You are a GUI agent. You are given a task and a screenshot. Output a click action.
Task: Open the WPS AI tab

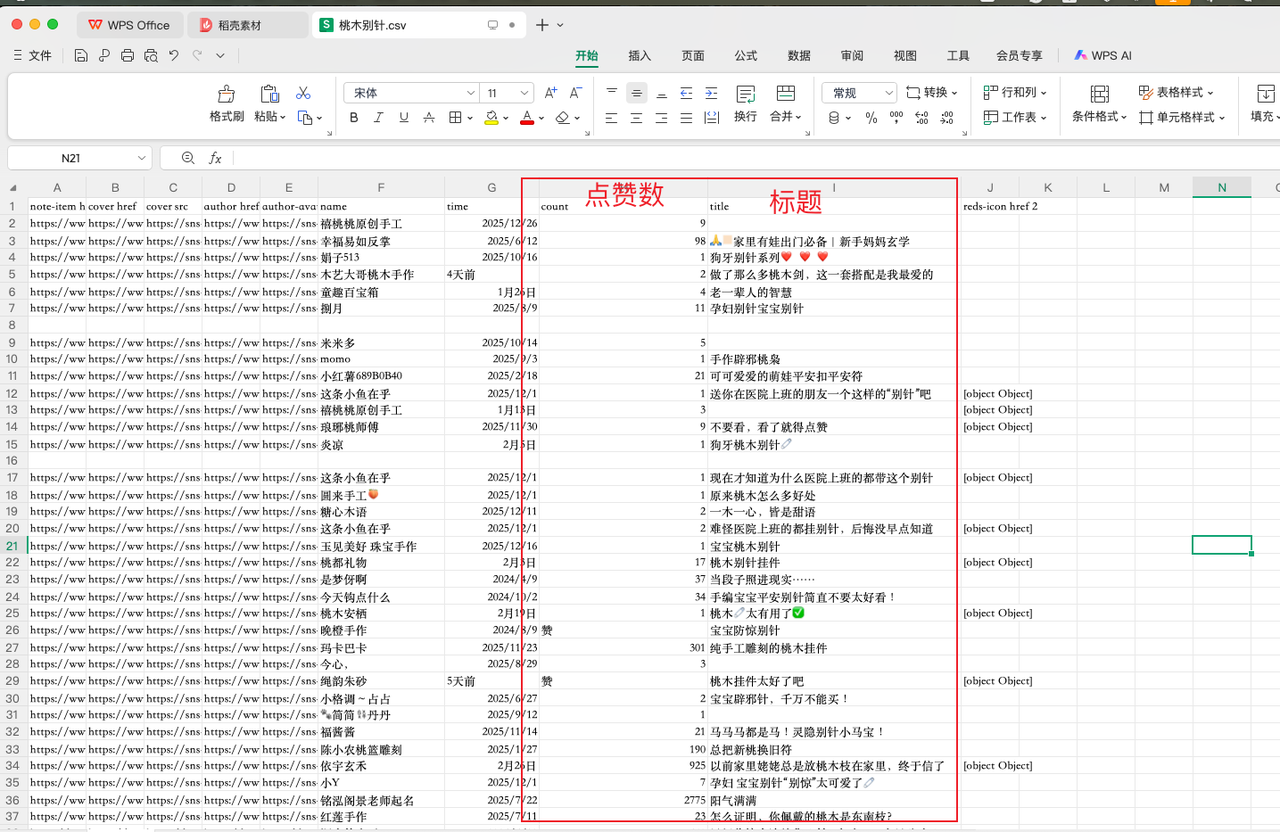1103,56
